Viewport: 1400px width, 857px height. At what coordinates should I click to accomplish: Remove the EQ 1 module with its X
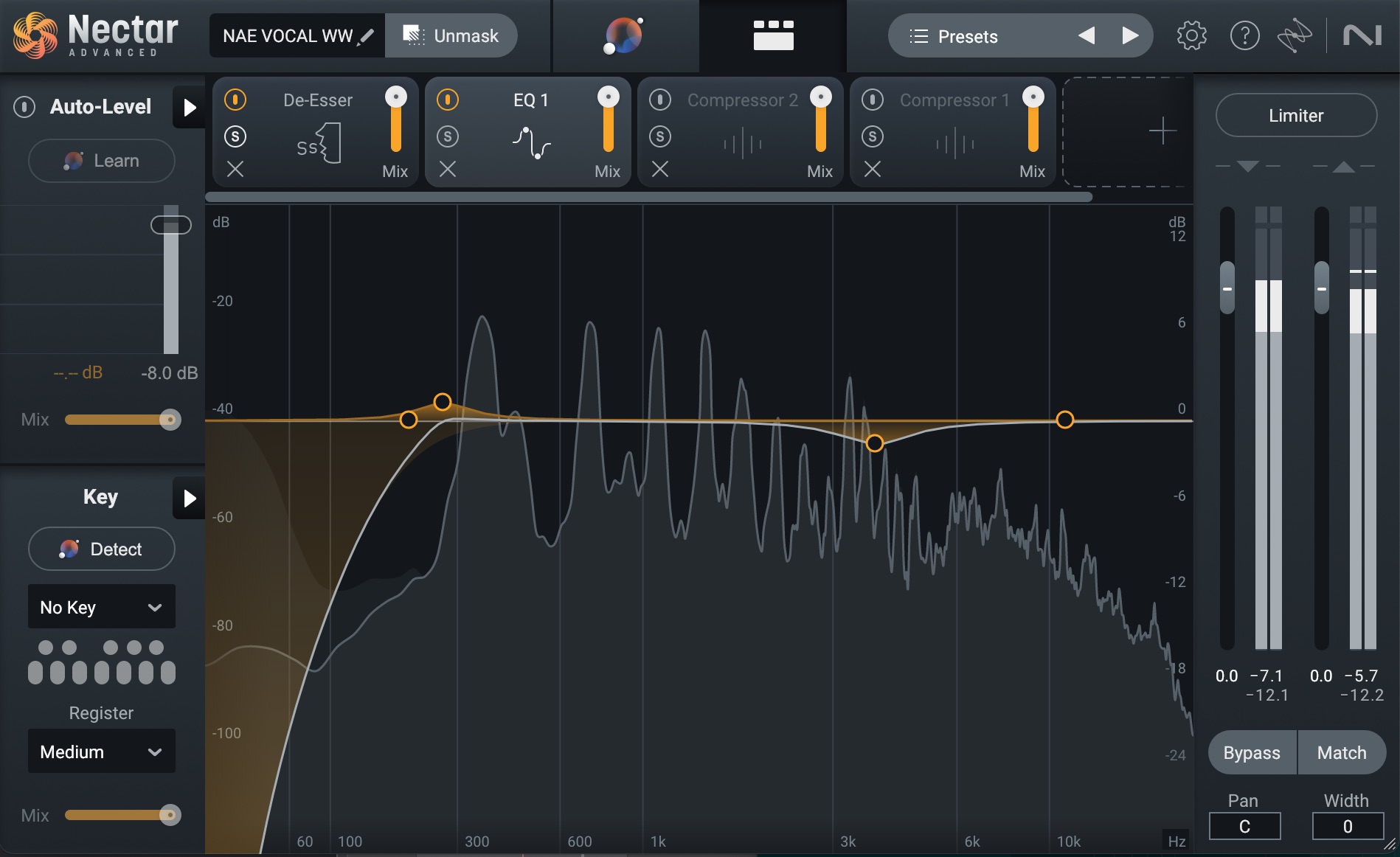448,170
